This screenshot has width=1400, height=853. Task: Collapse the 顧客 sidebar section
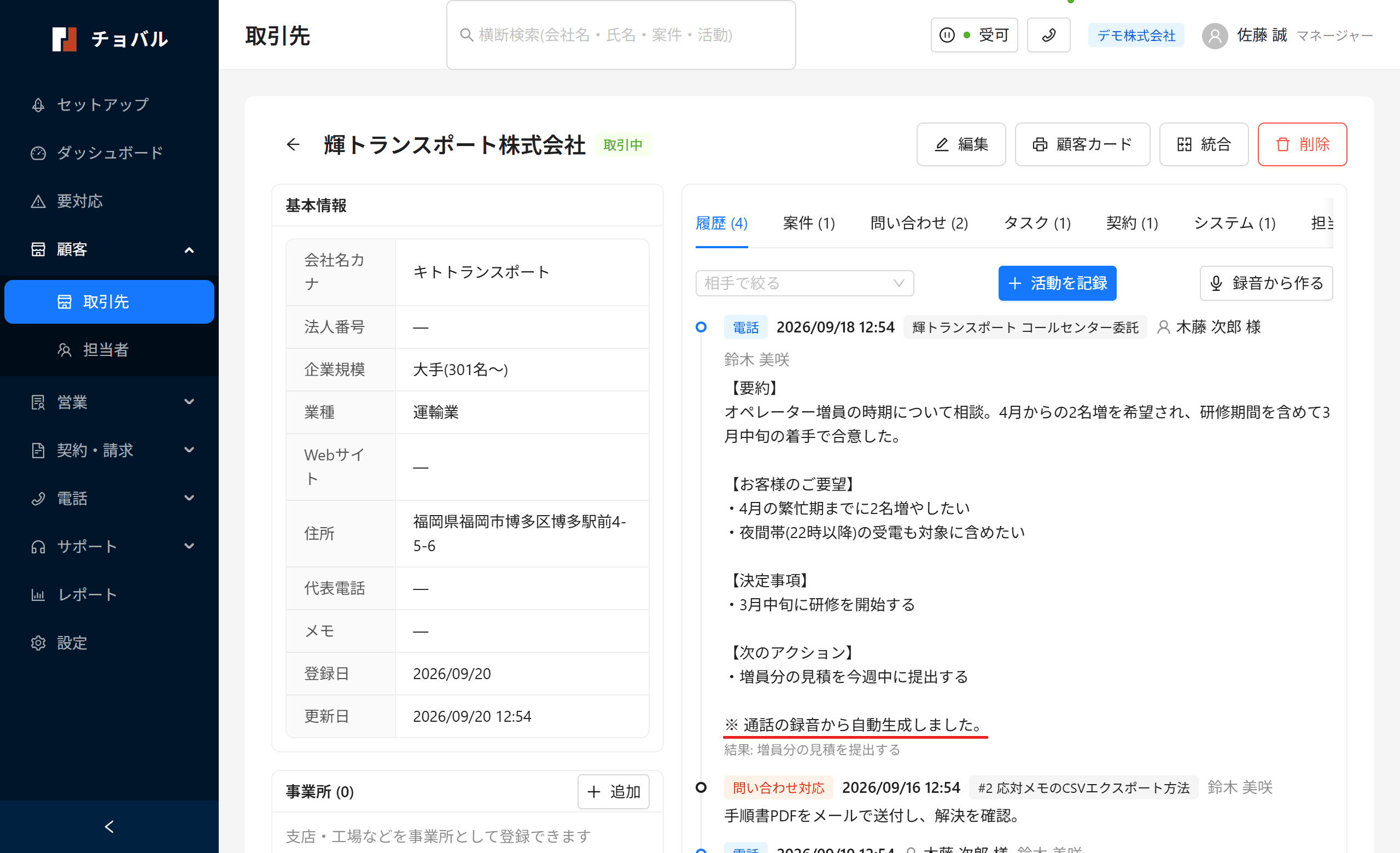pos(109,249)
